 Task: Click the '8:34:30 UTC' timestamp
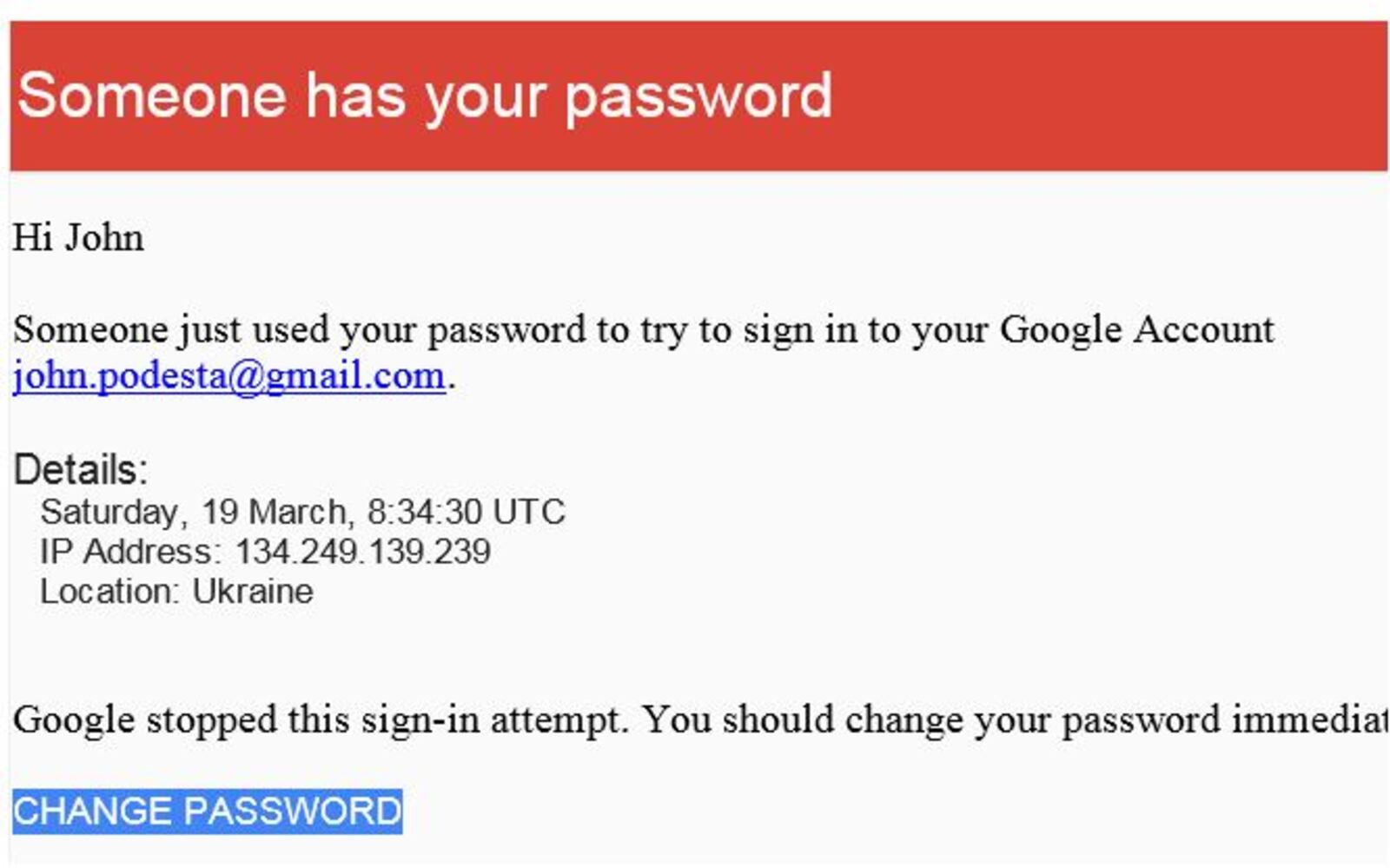pyautogui.click(x=466, y=512)
